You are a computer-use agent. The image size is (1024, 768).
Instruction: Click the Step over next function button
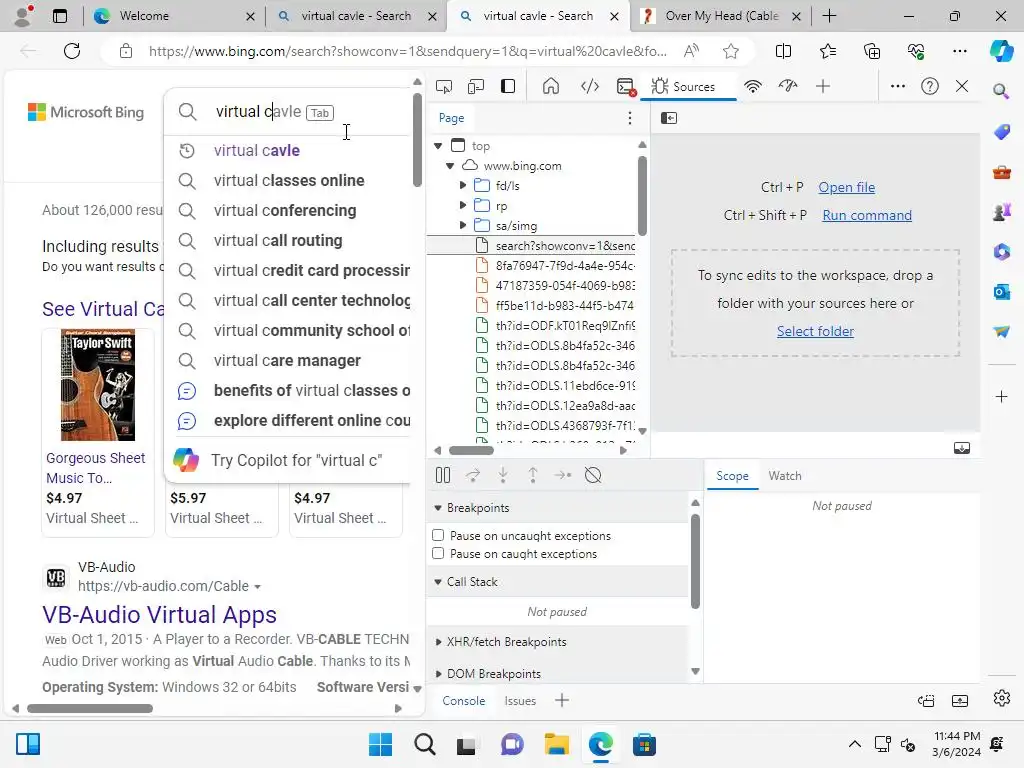[473, 475]
